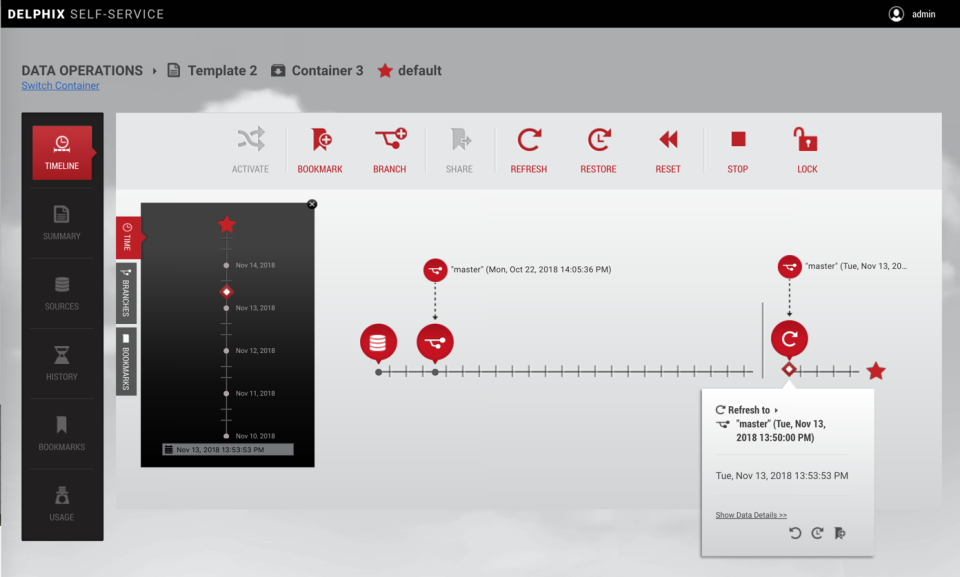Screen dimensions: 960x577
Task: Open the USAGE panel in the sidebar
Action: click(62, 502)
